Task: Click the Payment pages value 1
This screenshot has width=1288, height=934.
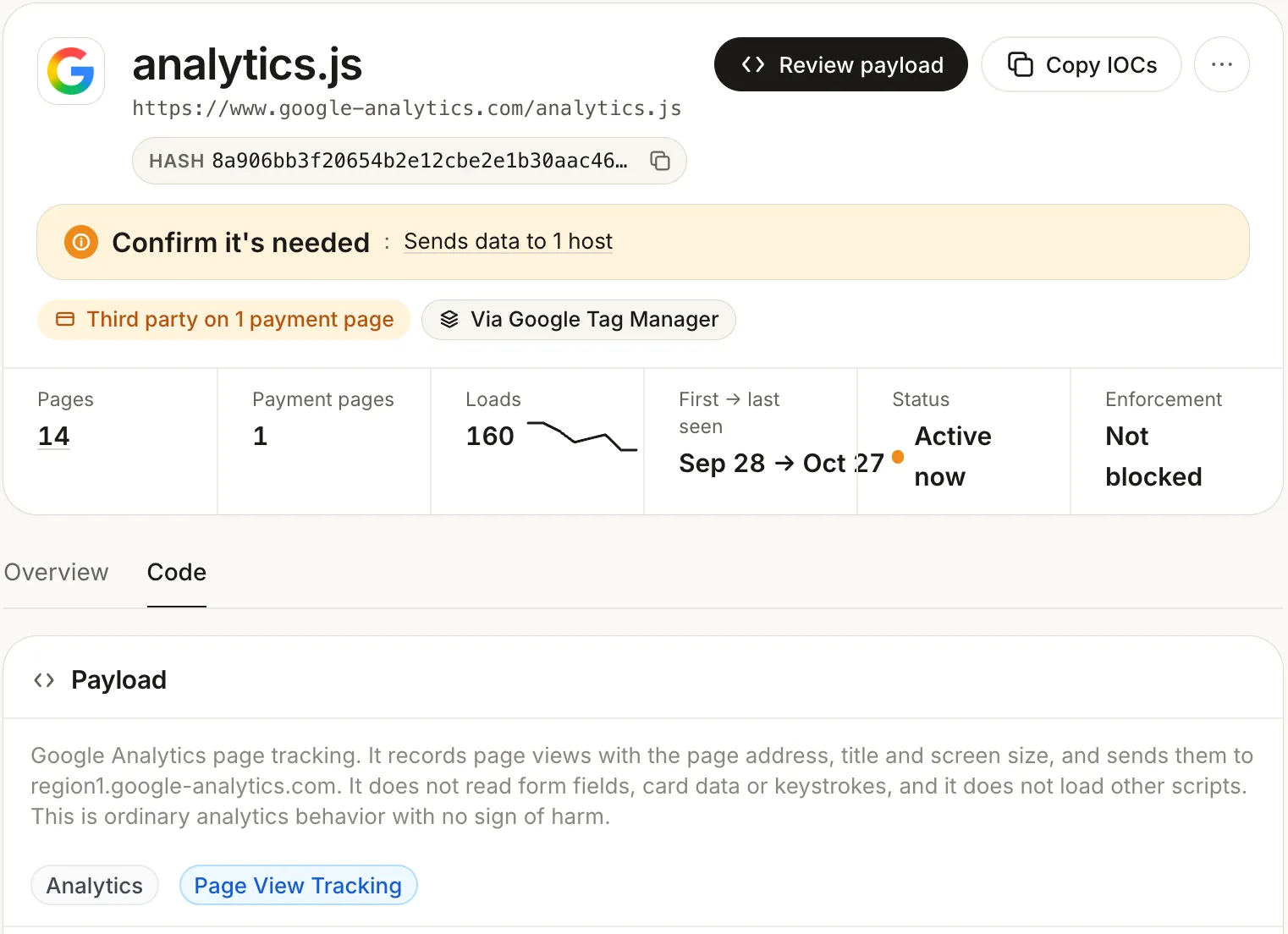Action: pos(260,436)
